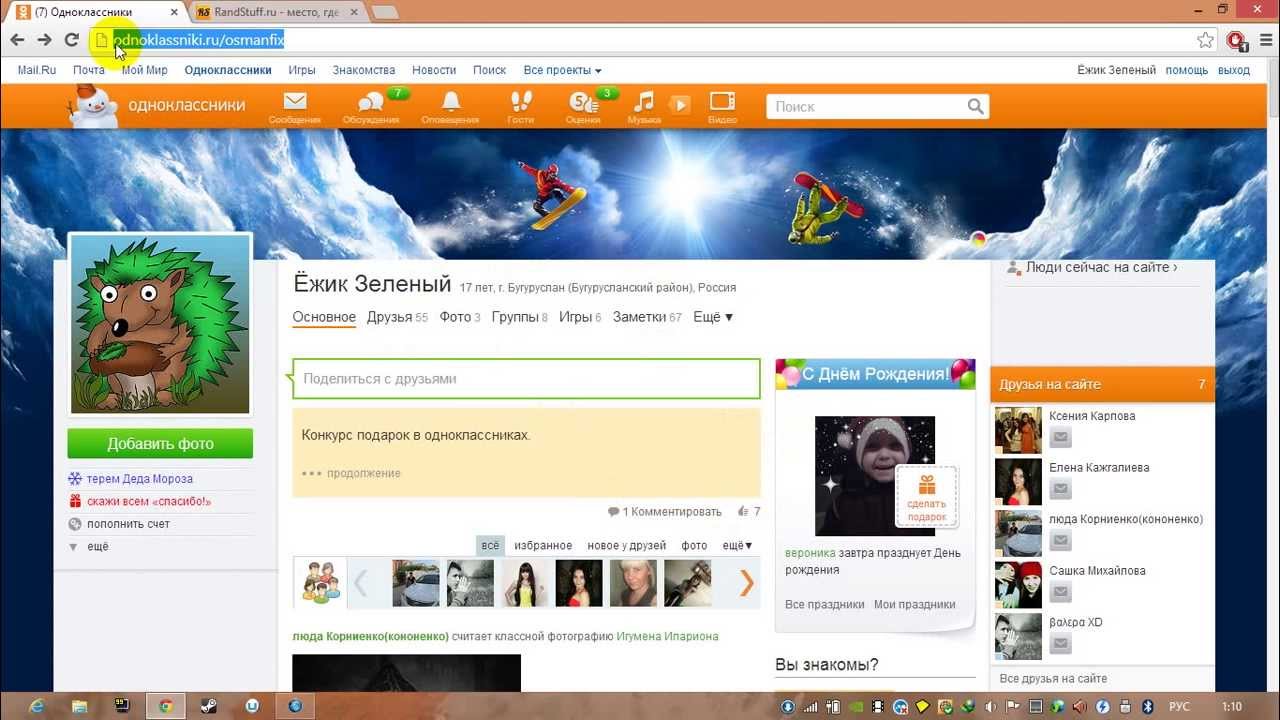1280x720 pixels.
Task: Click the green hedgehog profile picture
Action: click(x=160, y=324)
